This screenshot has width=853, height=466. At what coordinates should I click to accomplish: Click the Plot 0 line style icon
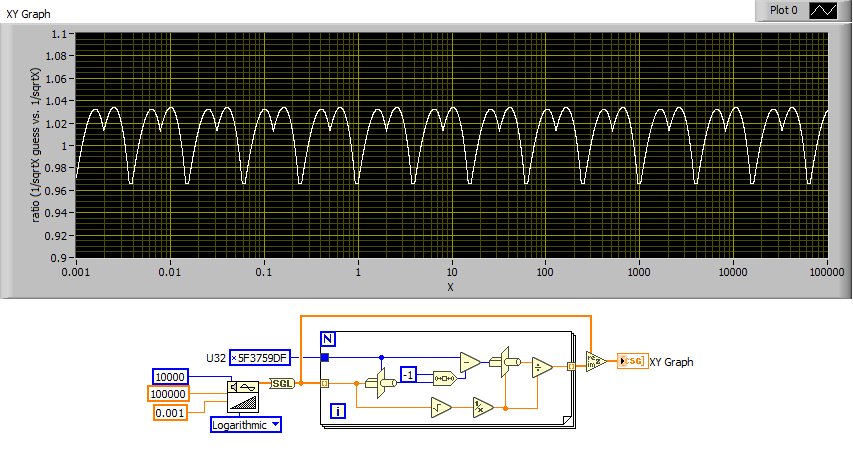pyautogui.click(x=823, y=10)
